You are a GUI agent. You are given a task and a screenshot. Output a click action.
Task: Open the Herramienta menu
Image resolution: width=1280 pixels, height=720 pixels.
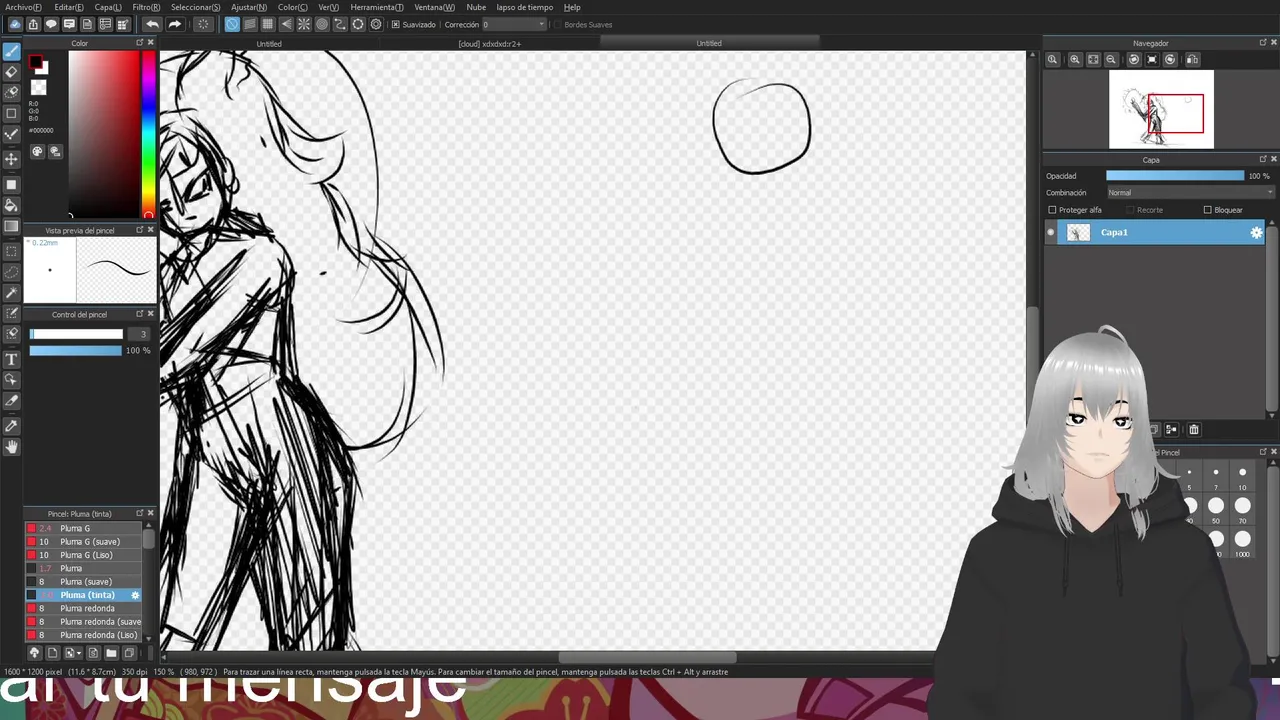[x=377, y=7]
